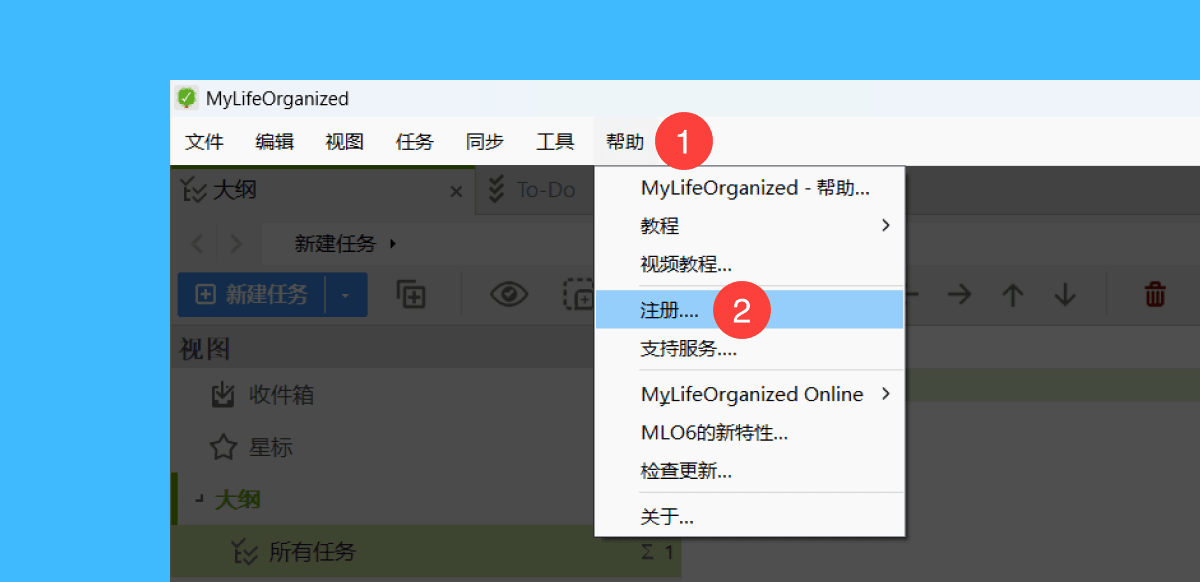Open the 视图 menu
Viewport: 1200px width, 582px height.
(x=344, y=142)
